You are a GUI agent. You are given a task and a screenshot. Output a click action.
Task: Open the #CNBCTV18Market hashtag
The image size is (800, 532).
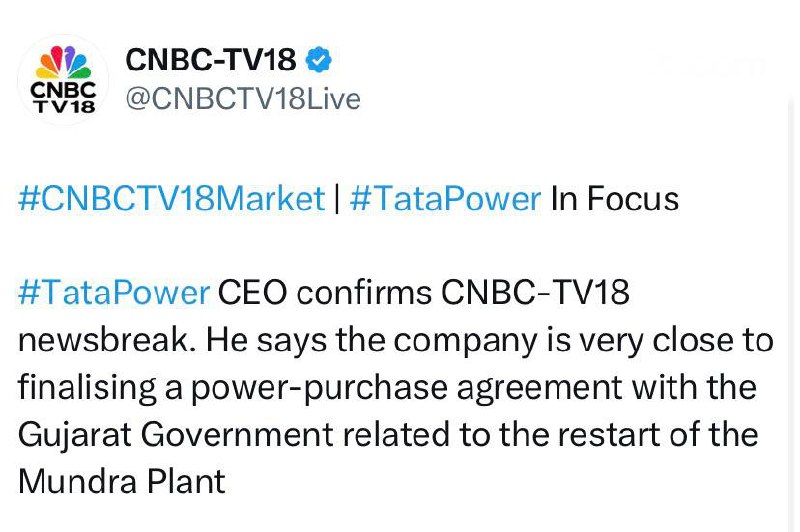pos(172,198)
